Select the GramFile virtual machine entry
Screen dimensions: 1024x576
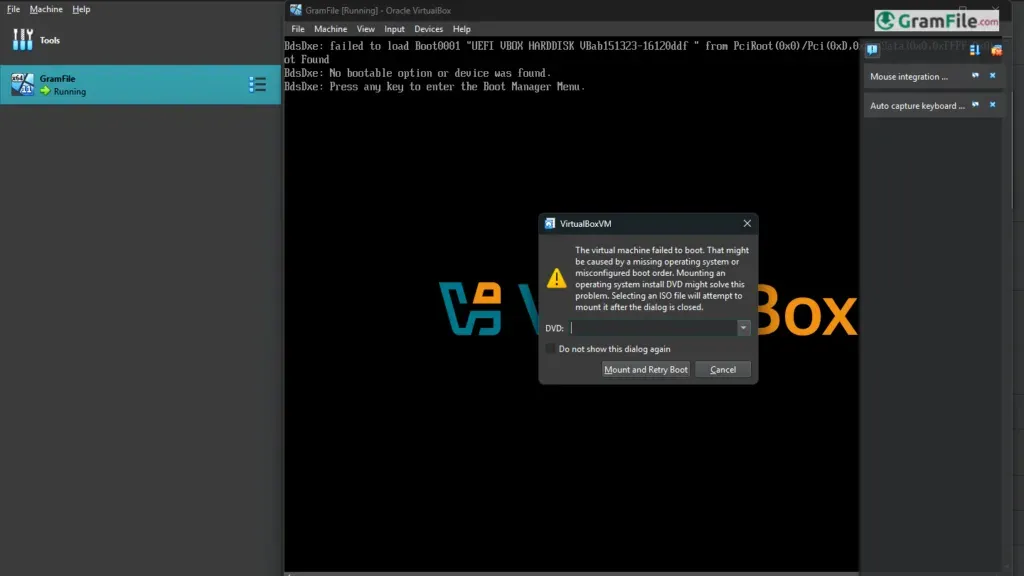point(140,84)
